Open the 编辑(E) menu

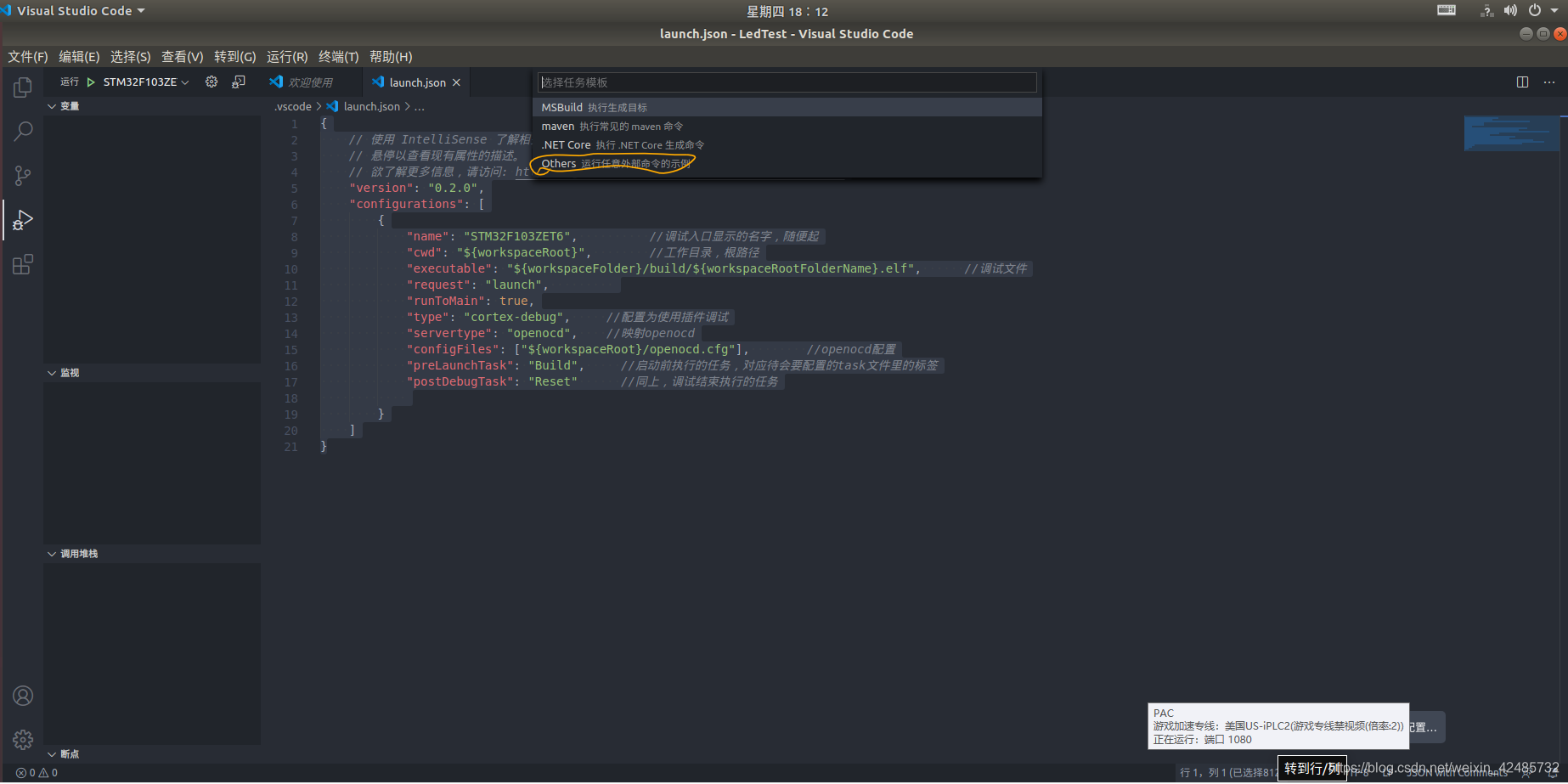click(79, 57)
